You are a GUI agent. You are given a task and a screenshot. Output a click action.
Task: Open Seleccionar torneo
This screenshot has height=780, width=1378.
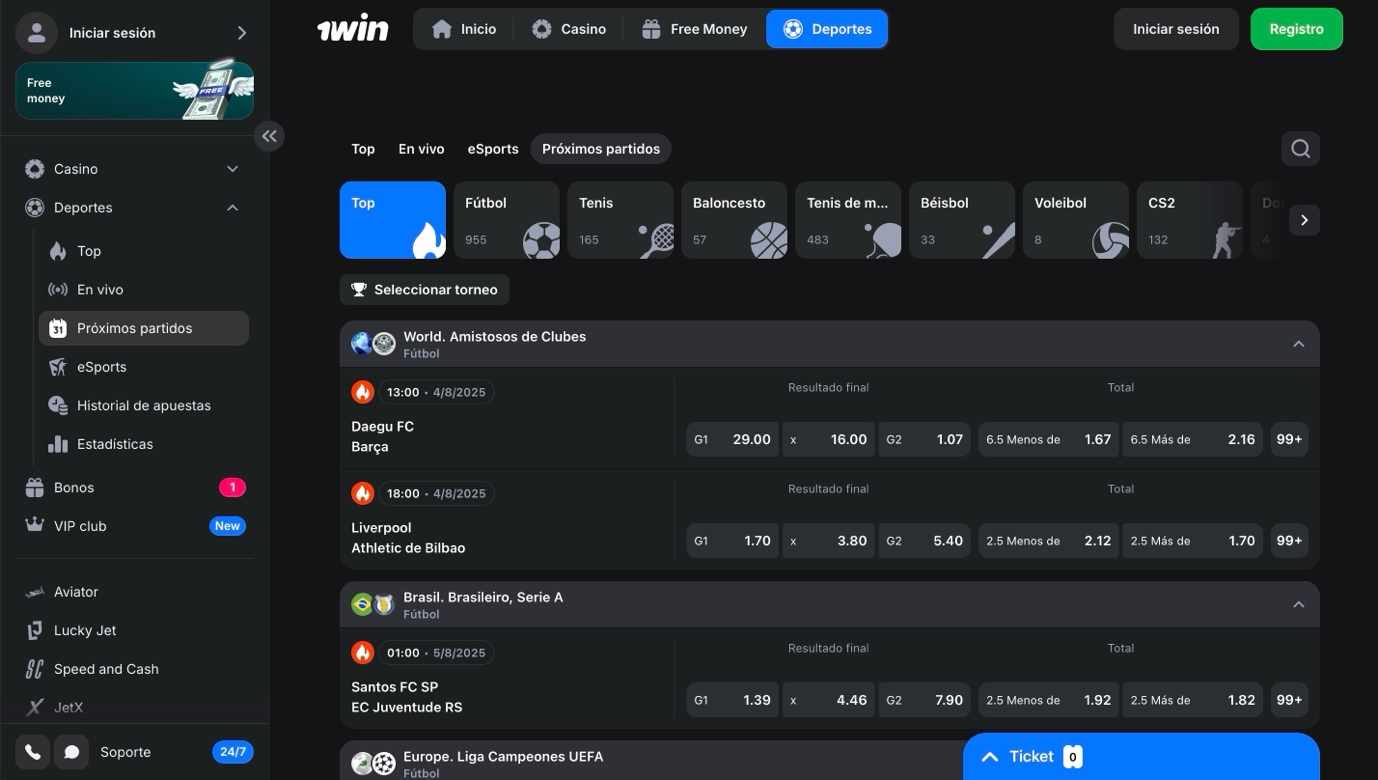click(x=423, y=288)
